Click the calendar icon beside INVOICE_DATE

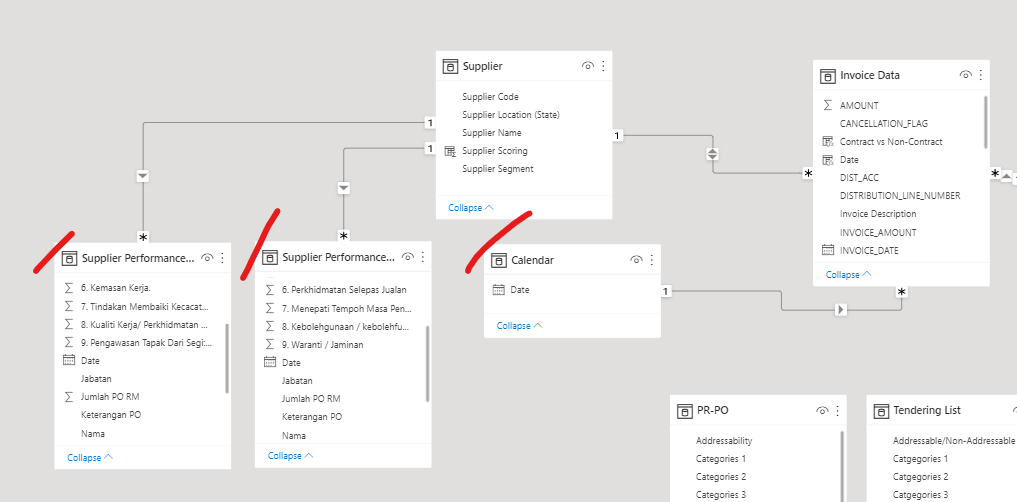(828, 250)
